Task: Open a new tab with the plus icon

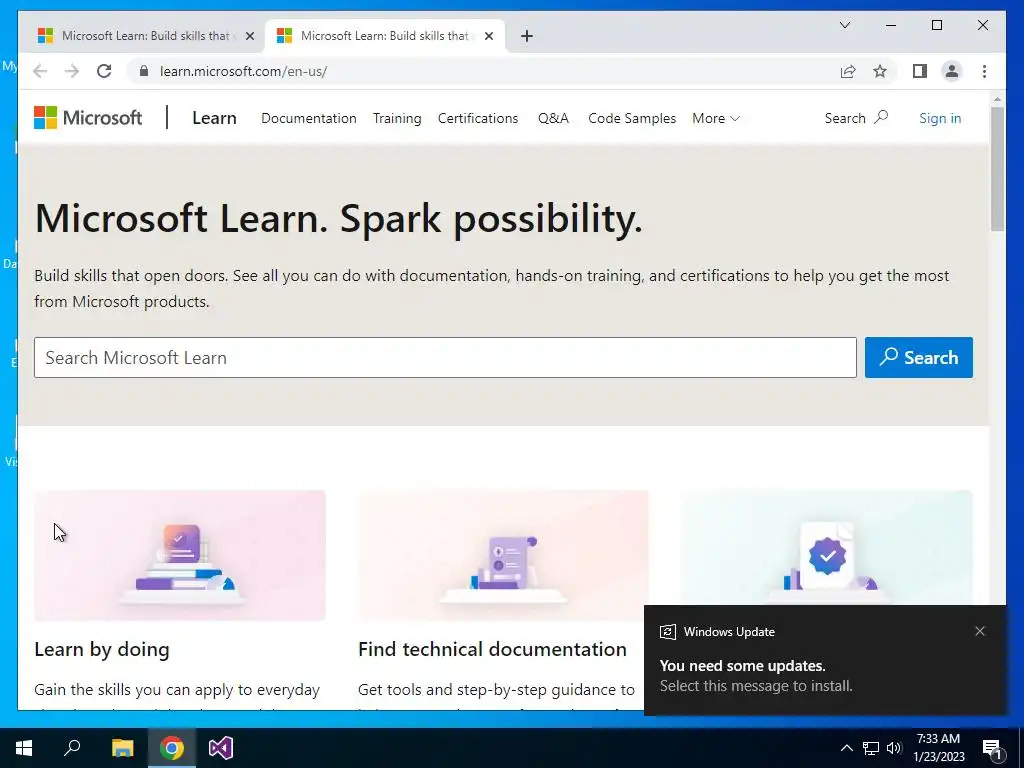Action: [527, 36]
